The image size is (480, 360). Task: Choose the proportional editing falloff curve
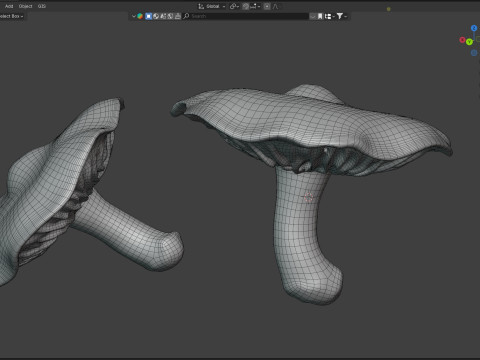[x=275, y=6]
